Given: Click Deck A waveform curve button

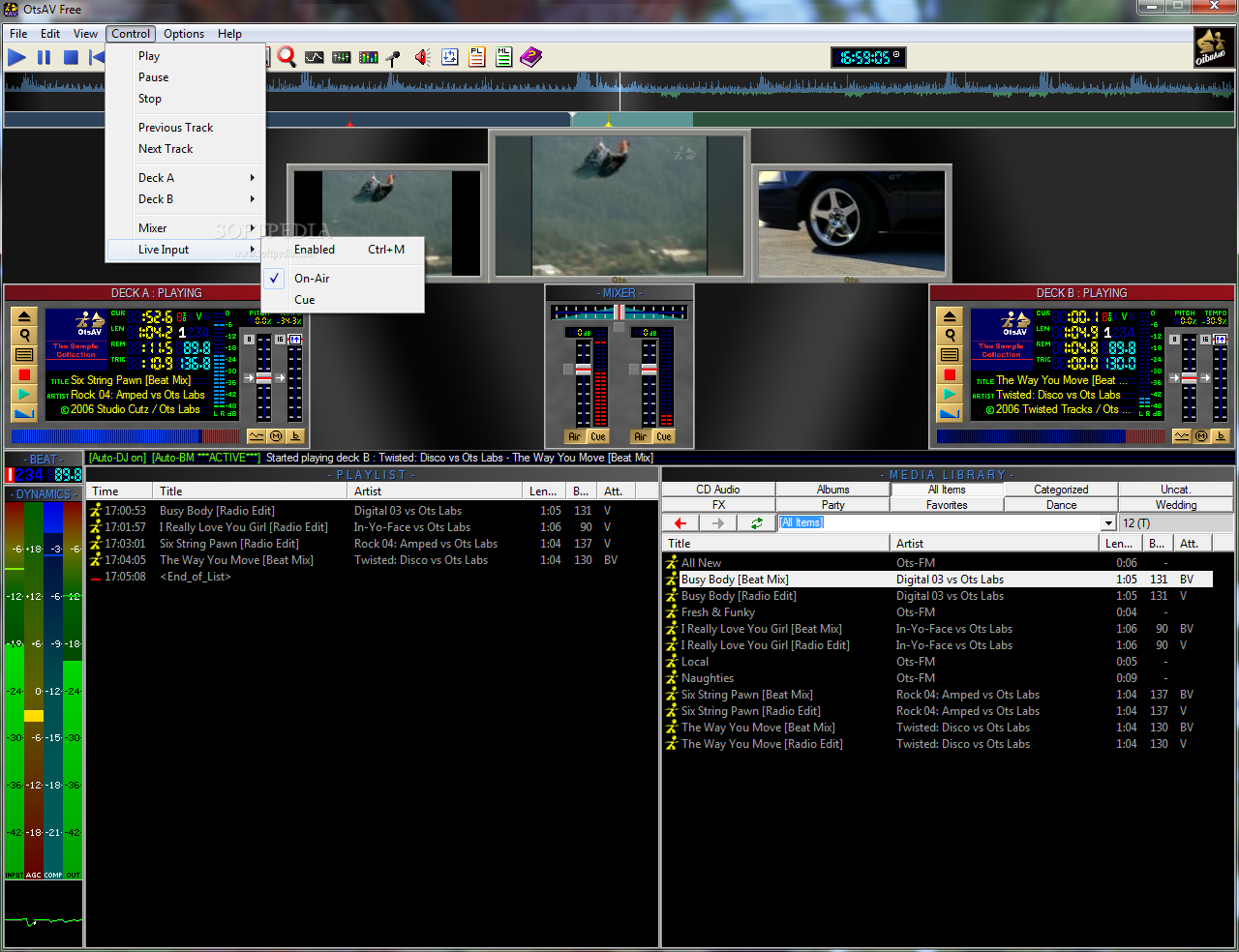Looking at the screenshot, I should coord(257,436).
